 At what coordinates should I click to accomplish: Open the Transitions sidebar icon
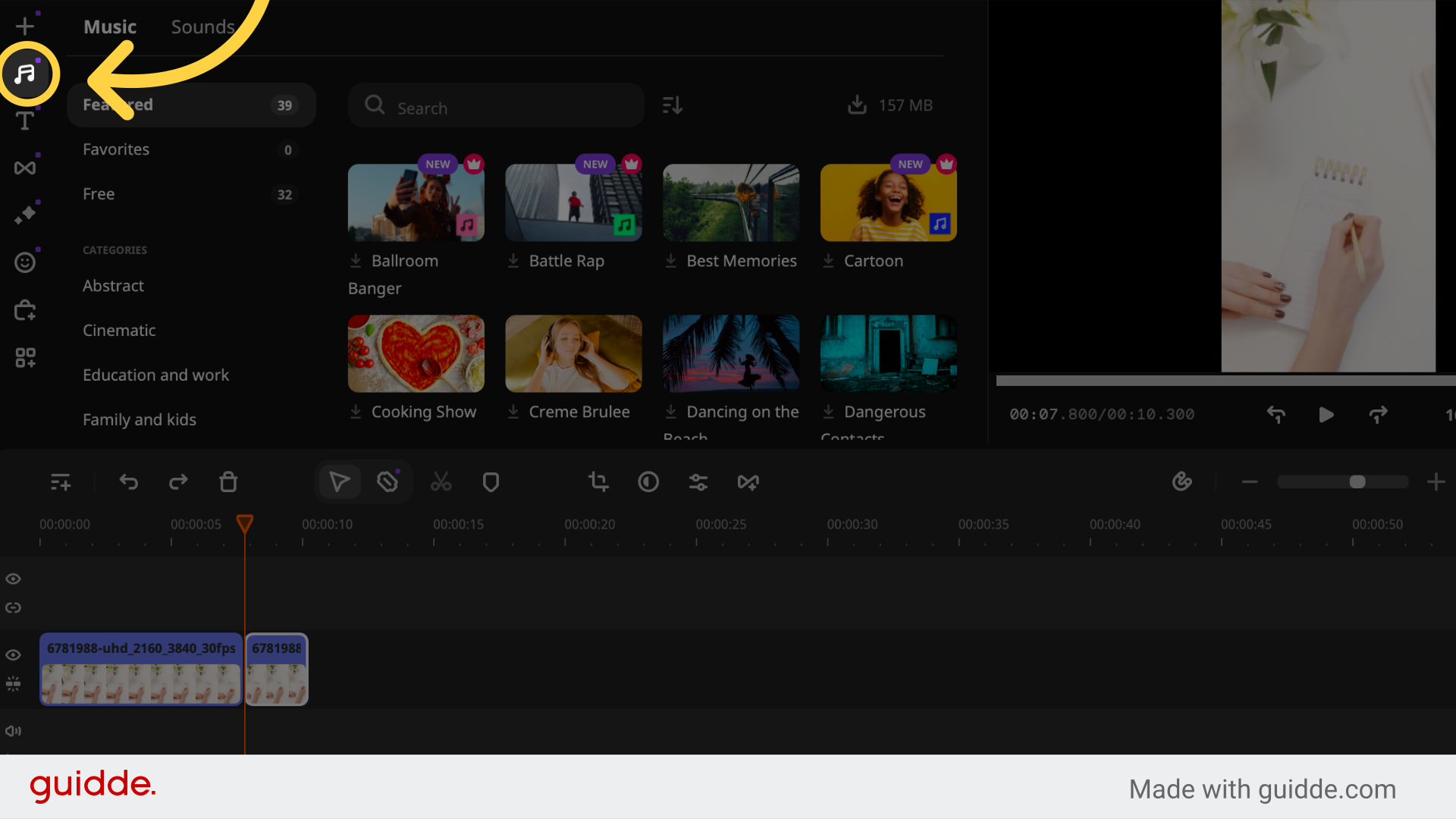(25, 168)
